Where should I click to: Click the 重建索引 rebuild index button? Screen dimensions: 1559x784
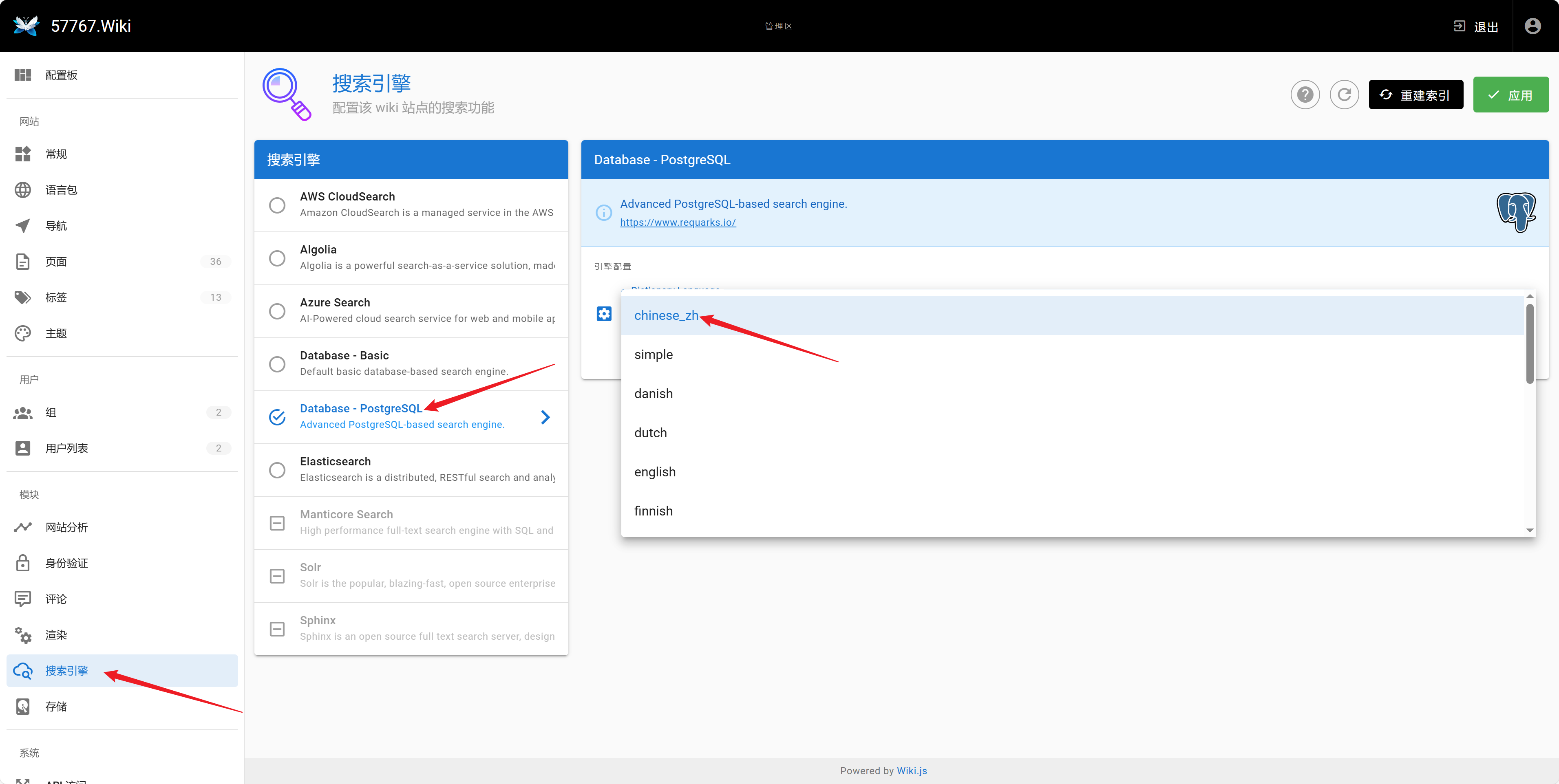click(1415, 95)
